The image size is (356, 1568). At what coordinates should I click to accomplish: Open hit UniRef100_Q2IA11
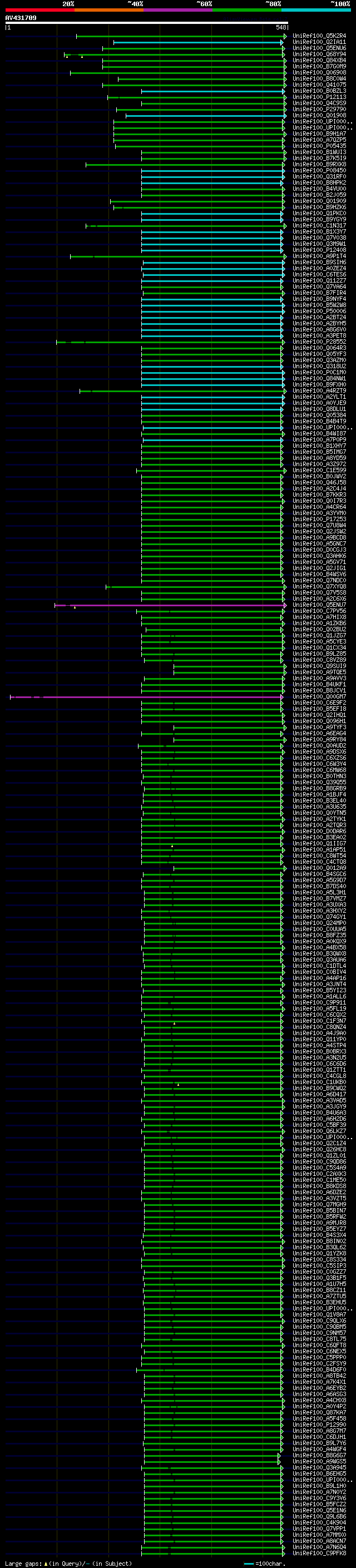point(319,42)
